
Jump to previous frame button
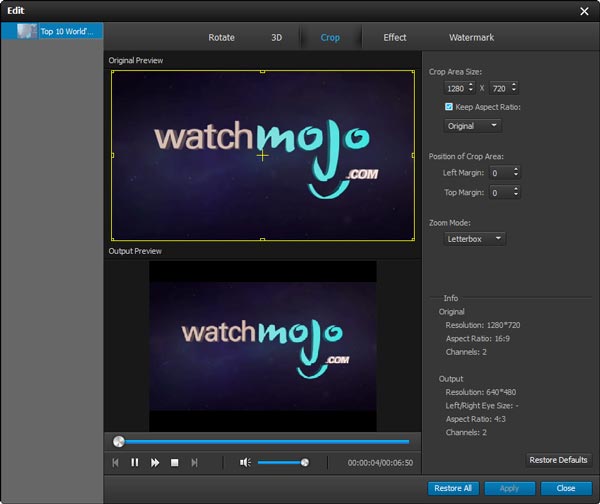click(116, 463)
